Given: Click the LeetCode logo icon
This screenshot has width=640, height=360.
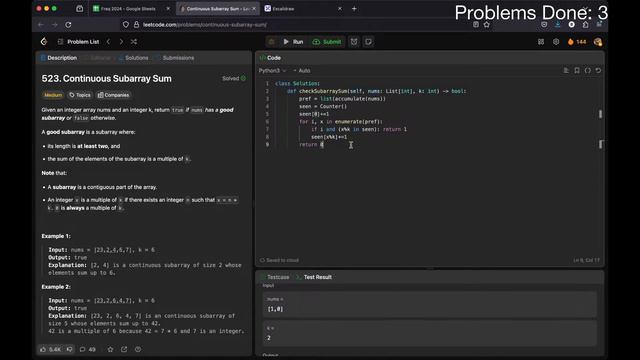Looking at the screenshot, I should tap(44, 42).
